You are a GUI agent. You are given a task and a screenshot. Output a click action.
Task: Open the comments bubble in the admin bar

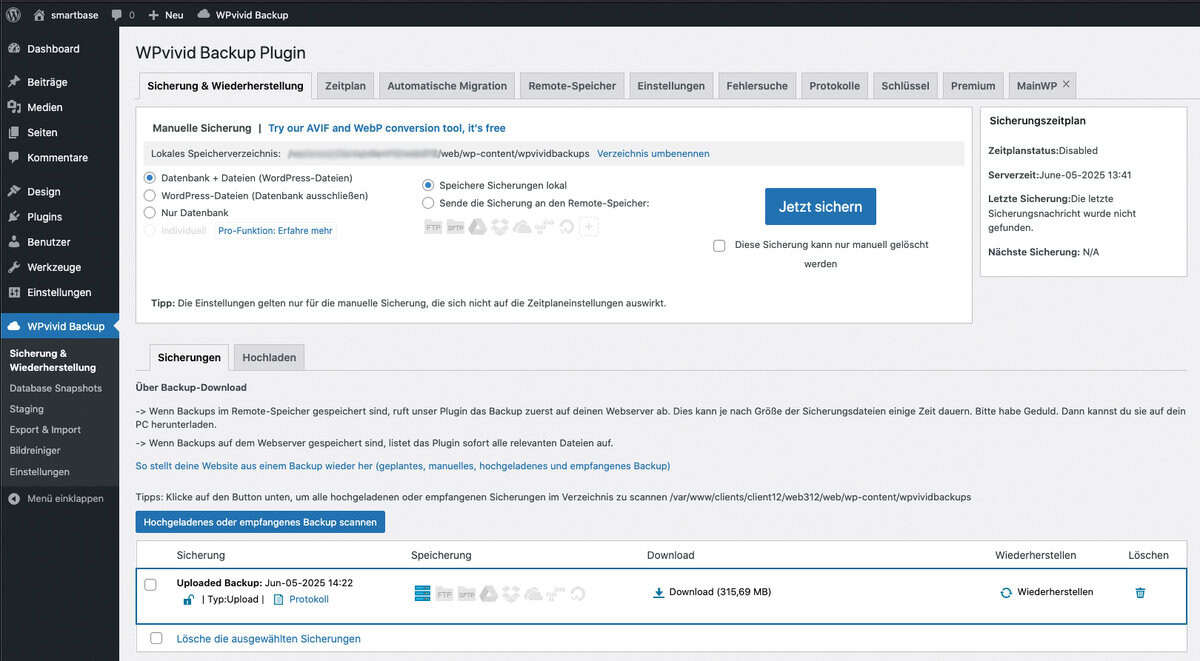(123, 15)
